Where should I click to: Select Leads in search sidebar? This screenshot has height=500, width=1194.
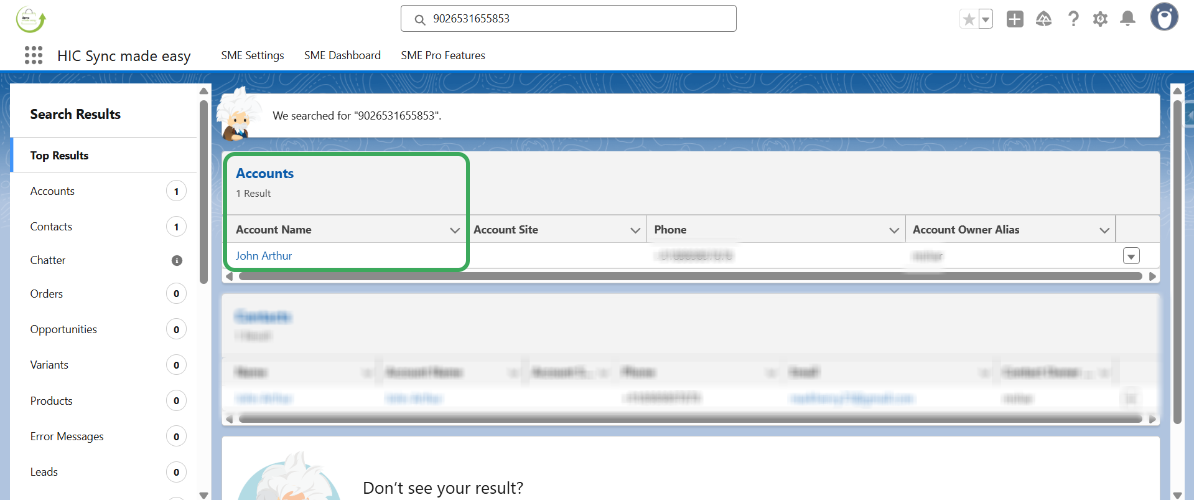104,472
